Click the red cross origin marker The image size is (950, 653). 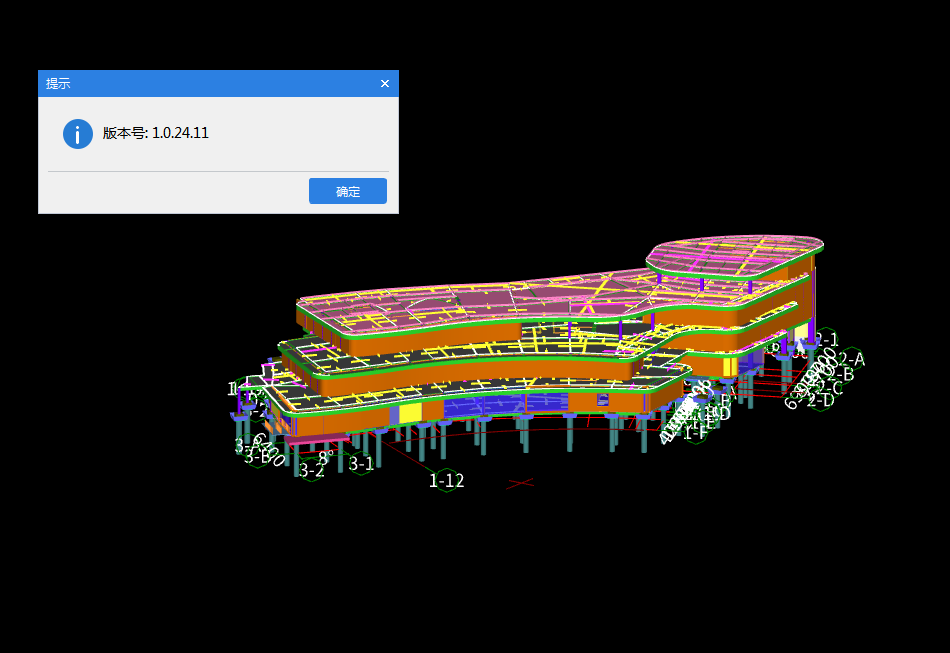pyautogui.click(x=520, y=483)
